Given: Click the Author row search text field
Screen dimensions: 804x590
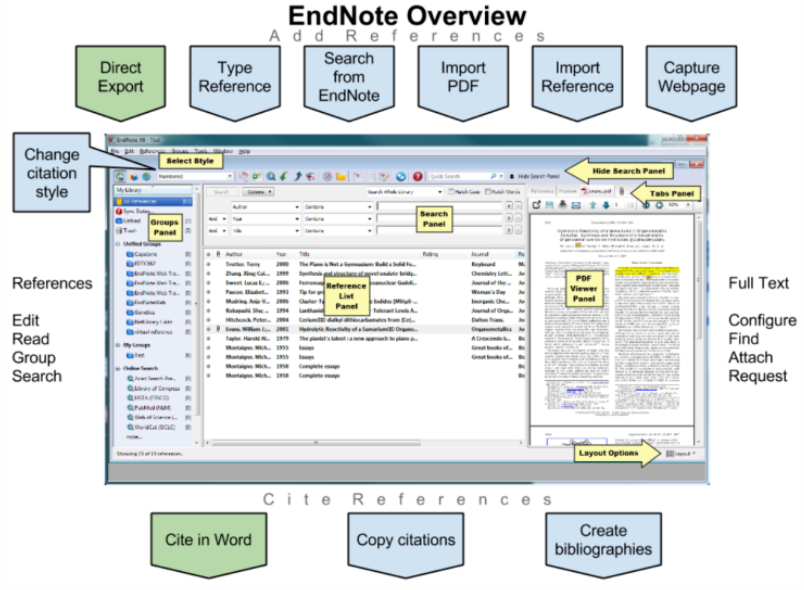Looking at the screenshot, I should tap(440, 207).
